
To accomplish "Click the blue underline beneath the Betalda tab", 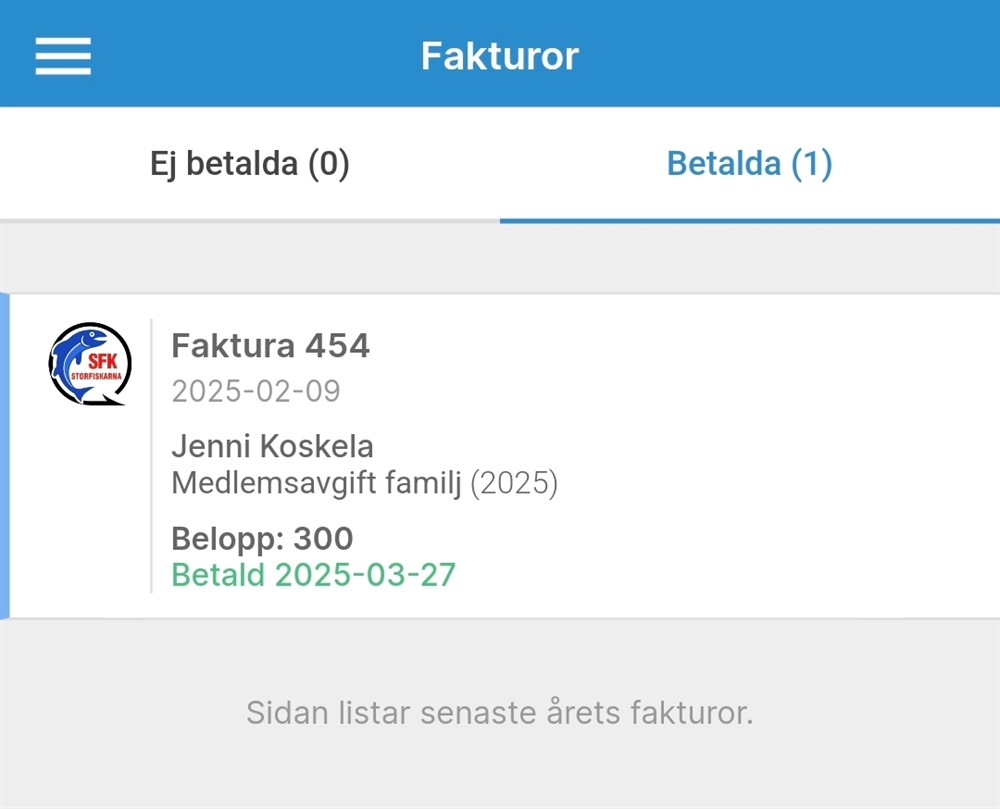I will pyautogui.click(x=749, y=220).
